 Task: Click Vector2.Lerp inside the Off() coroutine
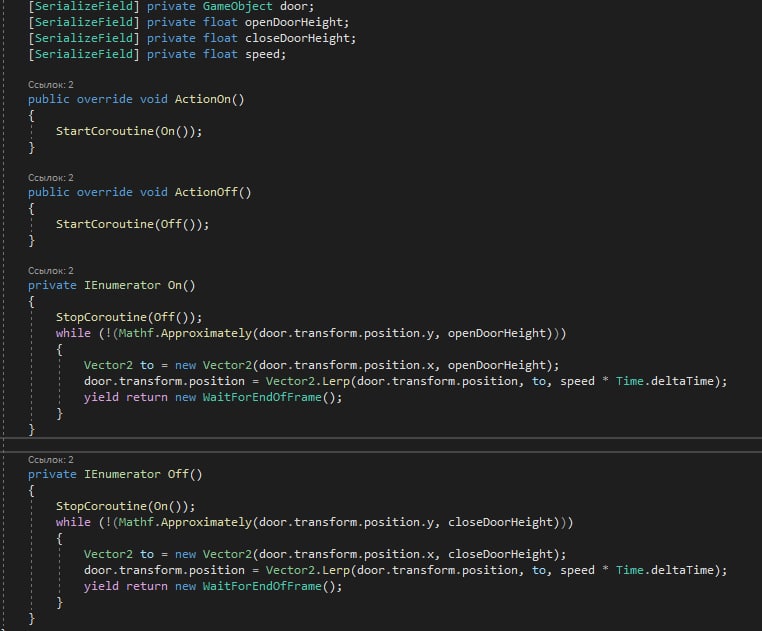tap(307, 570)
